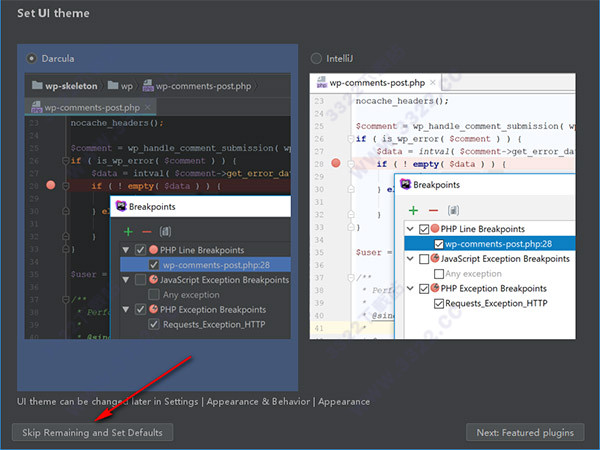Click wp folder icon in Darcula breadcrumb

coord(113,85)
